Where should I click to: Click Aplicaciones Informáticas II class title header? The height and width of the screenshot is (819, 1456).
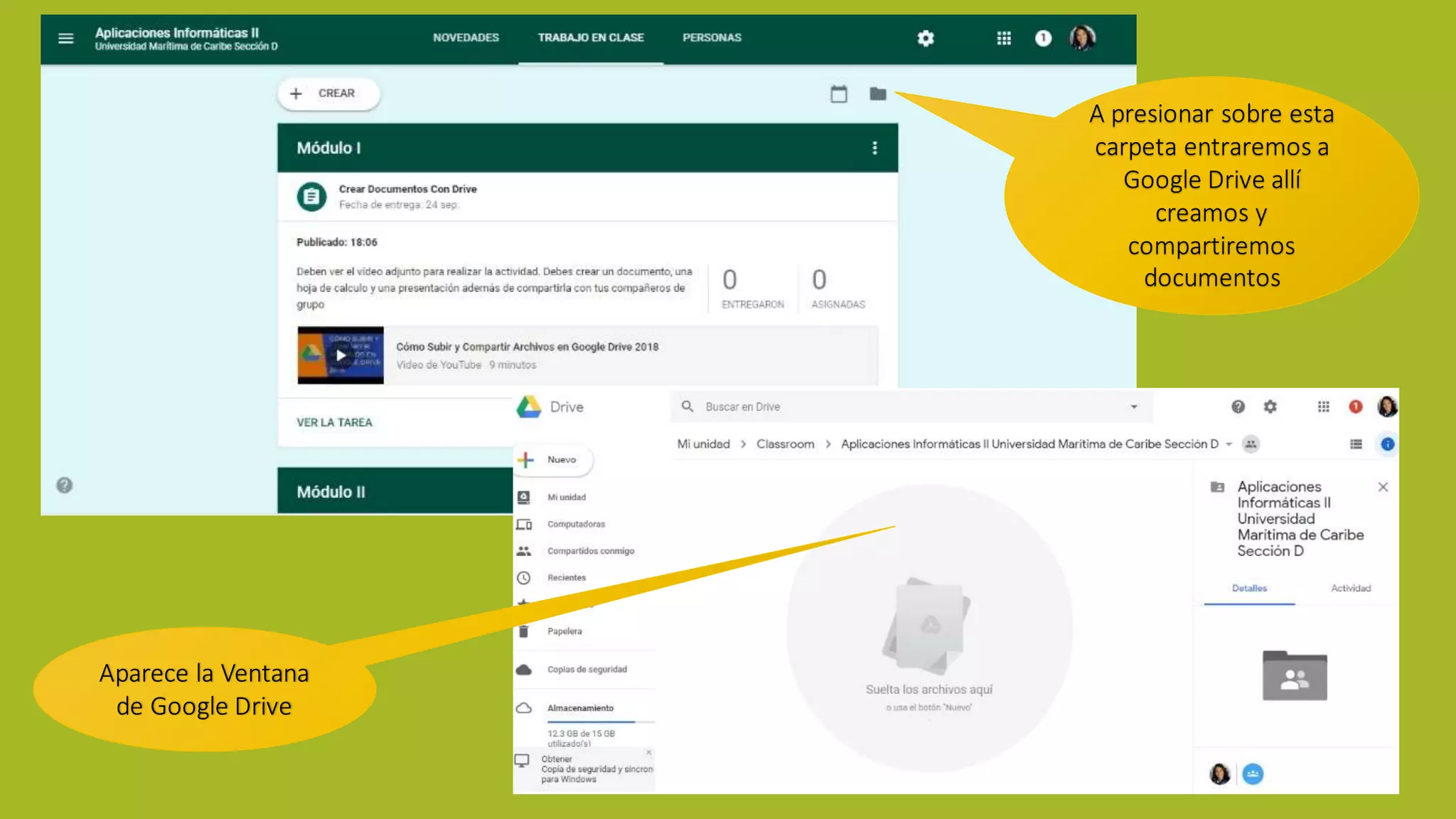click(177, 33)
